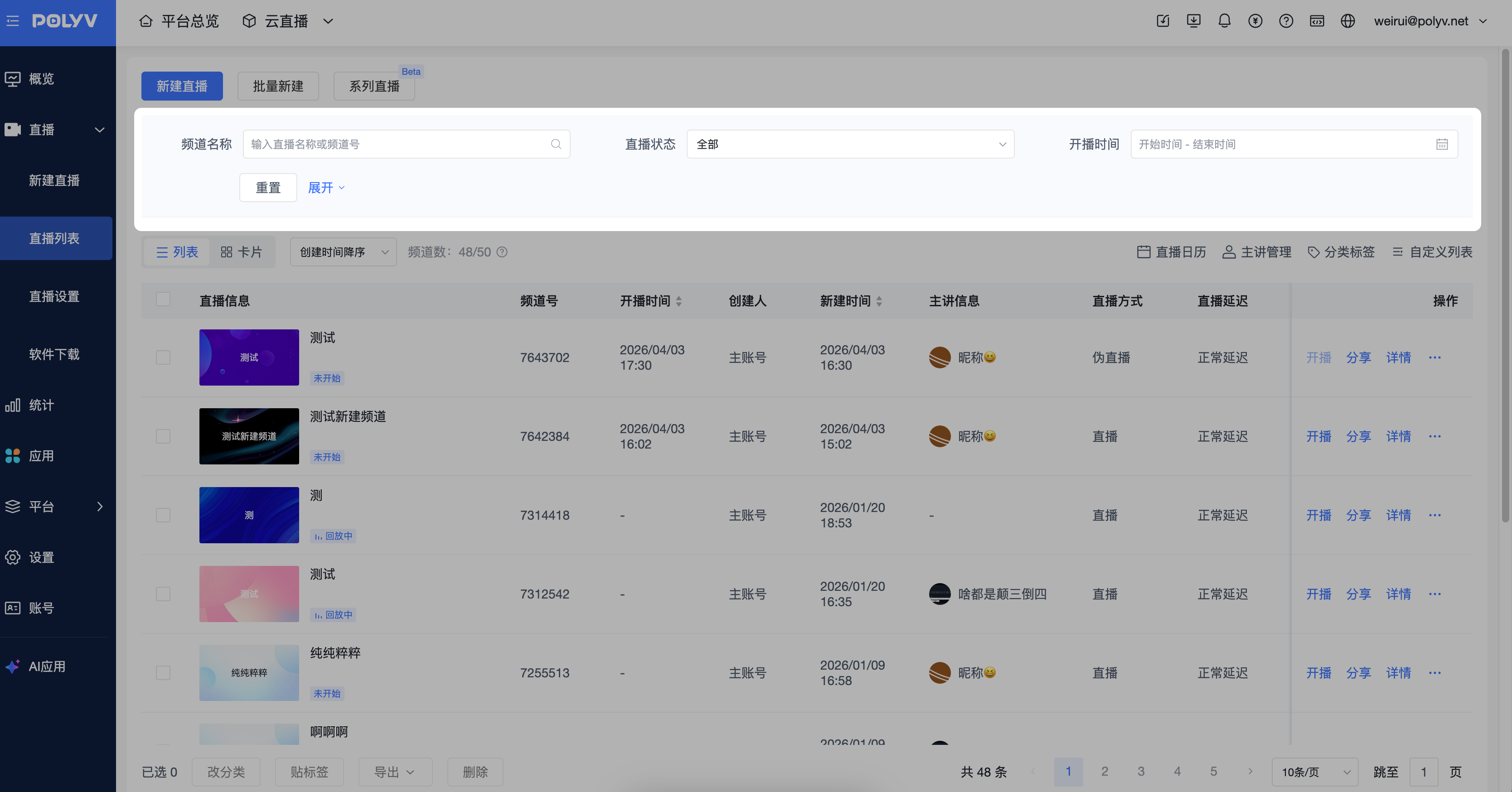1512x792 pixels.
Task: Open the 10条/页 page size dropdown
Action: pyautogui.click(x=1315, y=772)
